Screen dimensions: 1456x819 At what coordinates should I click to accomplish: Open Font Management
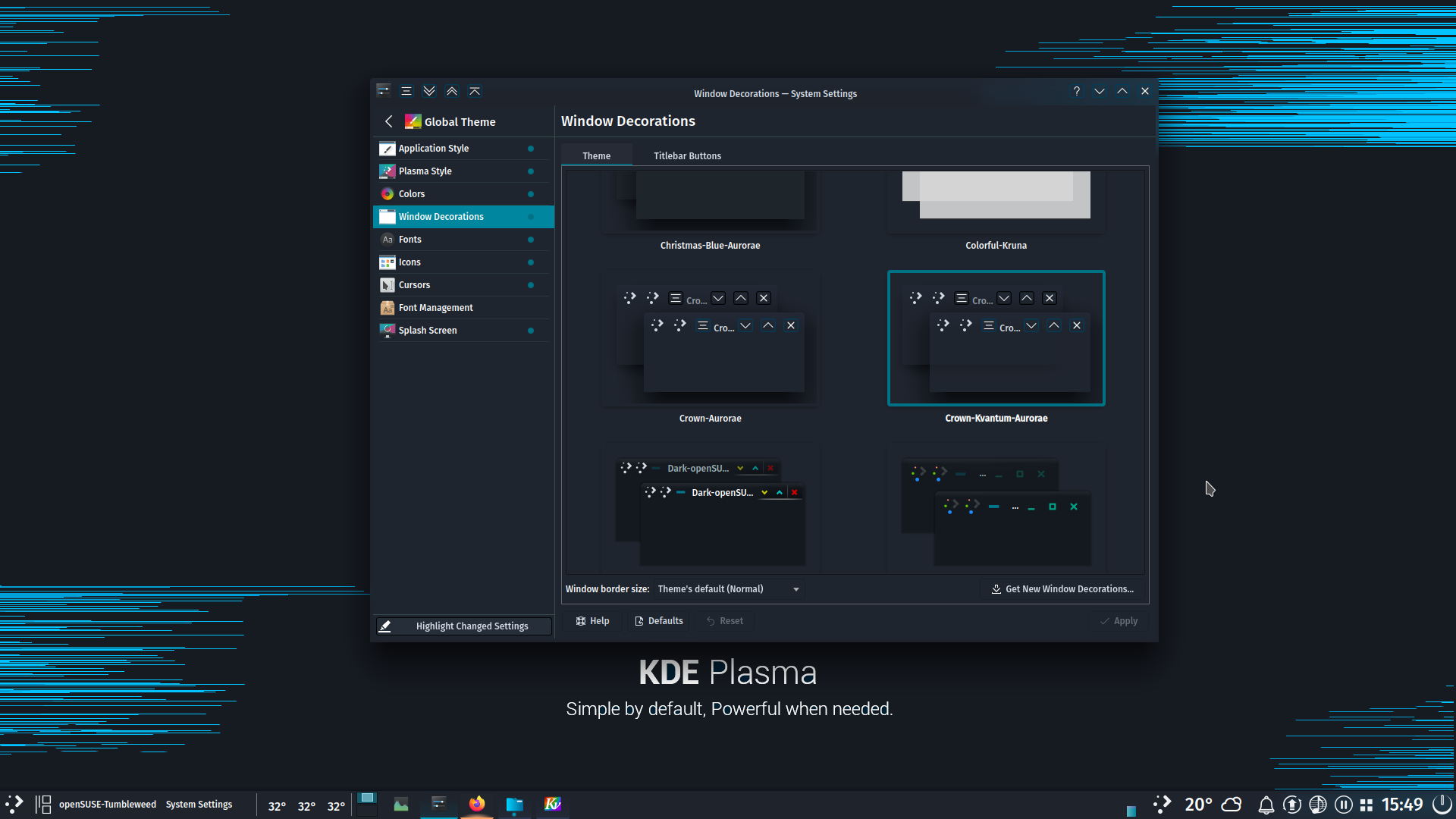(463, 308)
